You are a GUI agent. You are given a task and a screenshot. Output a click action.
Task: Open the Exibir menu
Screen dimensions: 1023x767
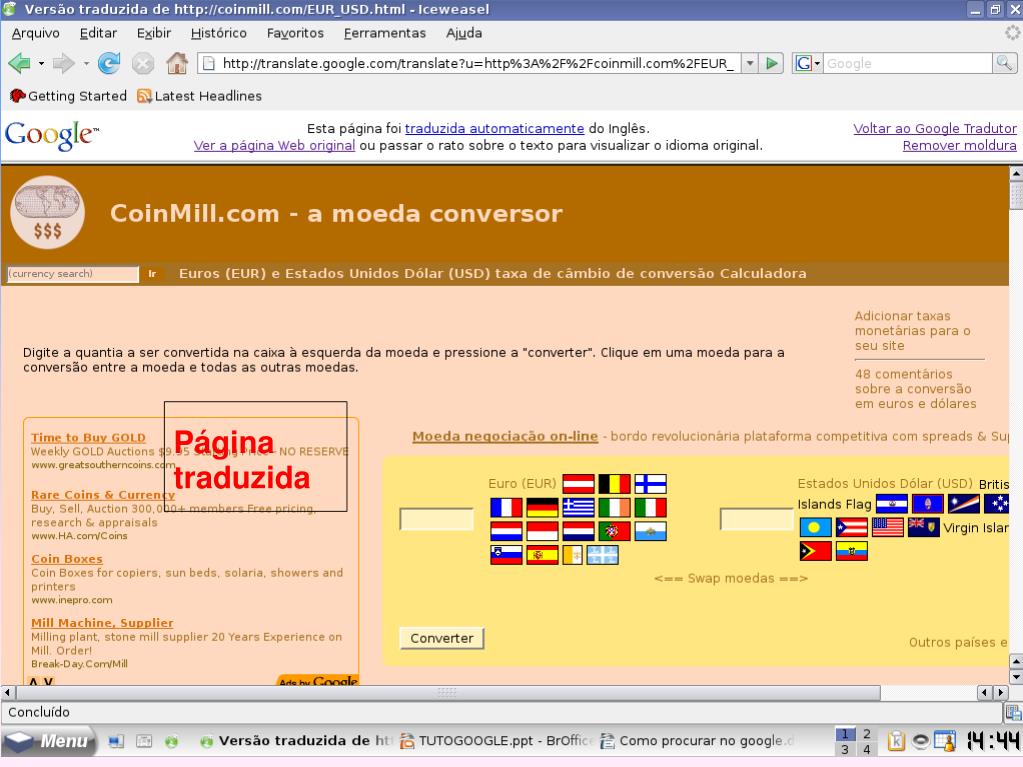pyautogui.click(x=154, y=33)
